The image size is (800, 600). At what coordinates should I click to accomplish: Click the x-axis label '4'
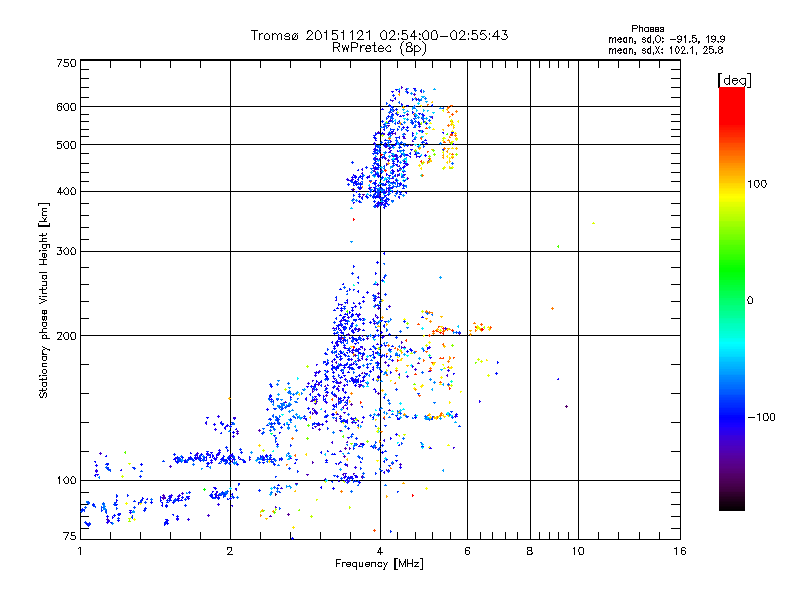[x=380, y=551]
